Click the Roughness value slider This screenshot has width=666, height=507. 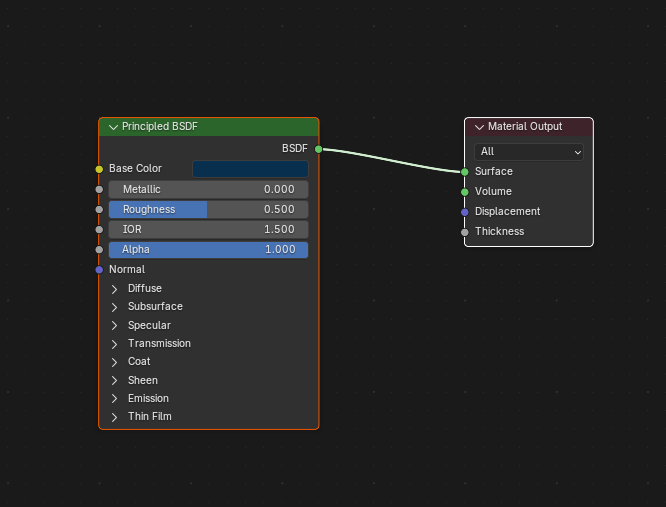coord(209,209)
